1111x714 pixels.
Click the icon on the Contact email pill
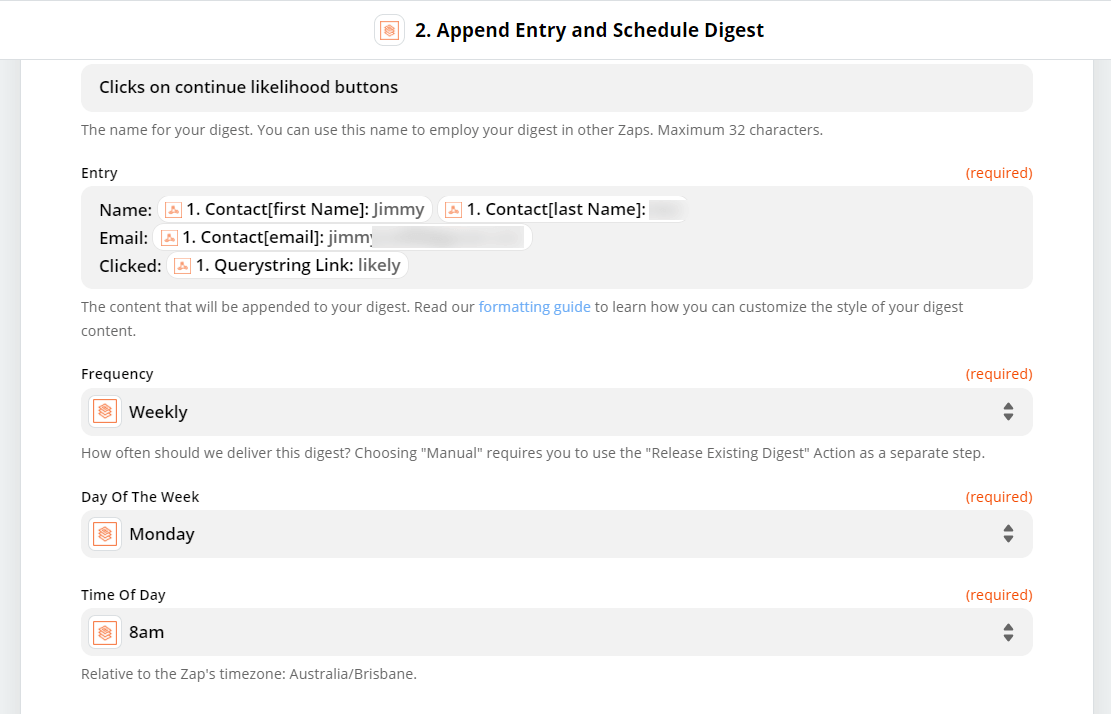[x=169, y=238]
